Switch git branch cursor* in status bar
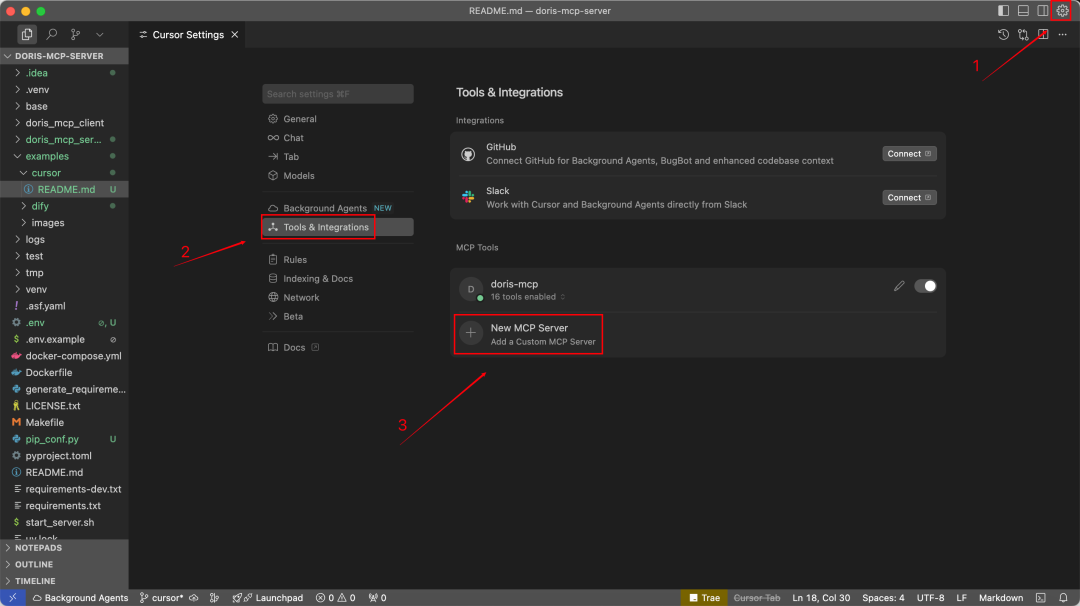The width and height of the screenshot is (1080, 606). (x=162, y=598)
